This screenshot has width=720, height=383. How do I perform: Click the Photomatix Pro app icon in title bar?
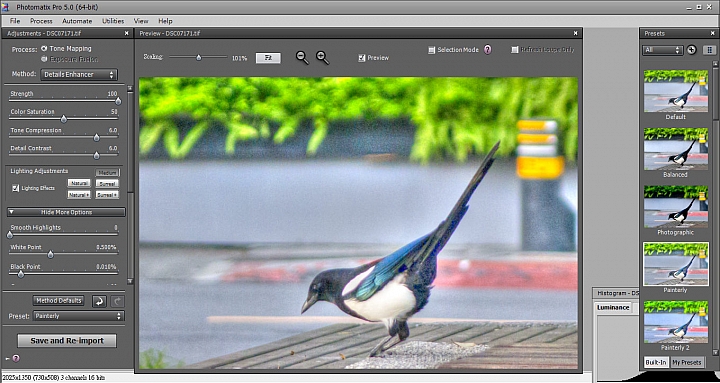pyautogui.click(x=6, y=7)
